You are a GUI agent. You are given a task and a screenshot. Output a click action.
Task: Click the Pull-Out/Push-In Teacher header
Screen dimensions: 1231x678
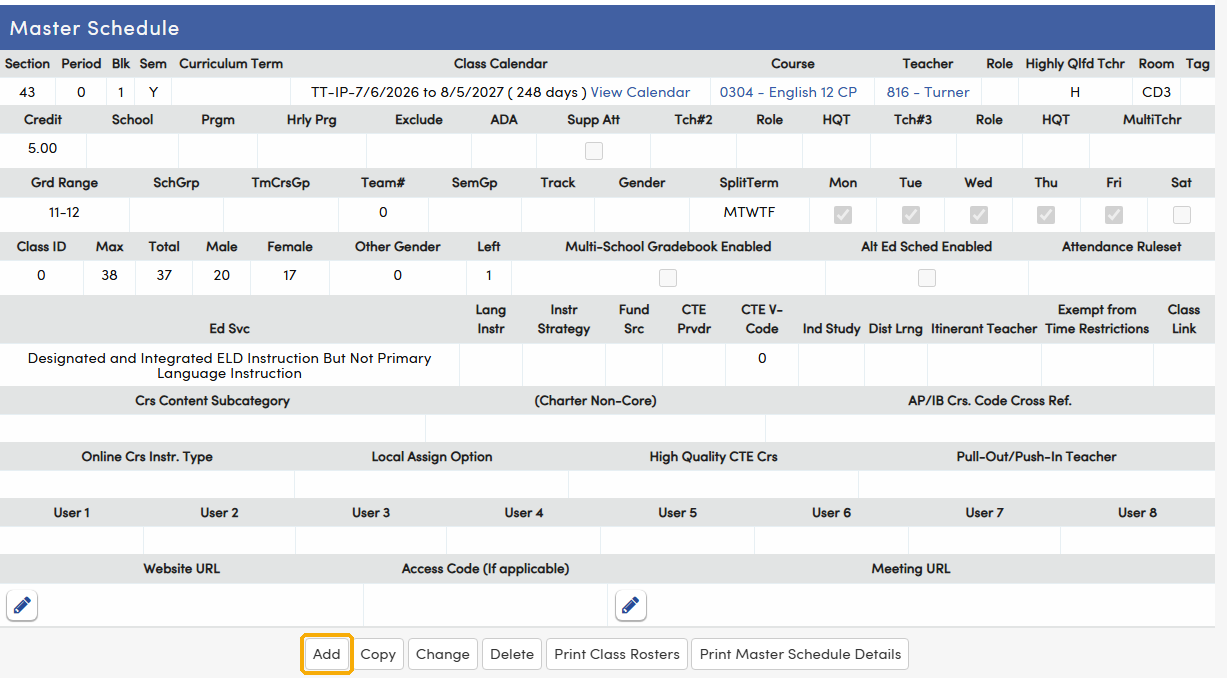point(1036,456)
